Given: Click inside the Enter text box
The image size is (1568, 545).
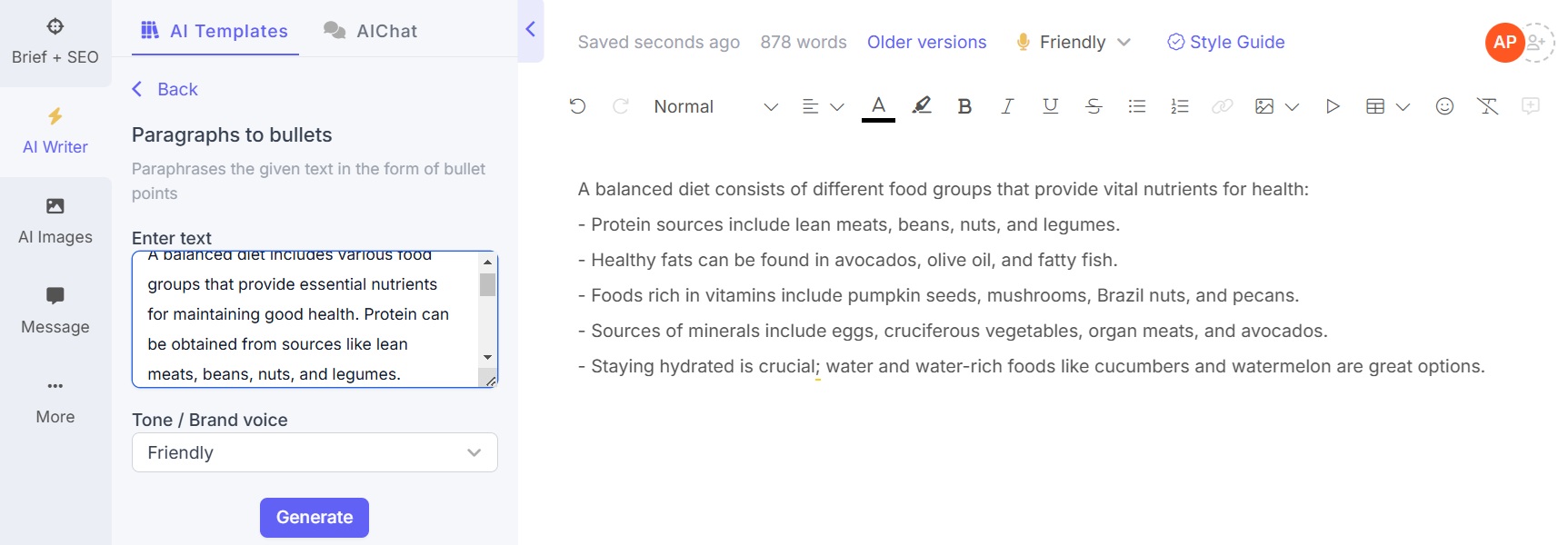Looking at the screenshot, I should pyautogui.click(x=305, y=320).
